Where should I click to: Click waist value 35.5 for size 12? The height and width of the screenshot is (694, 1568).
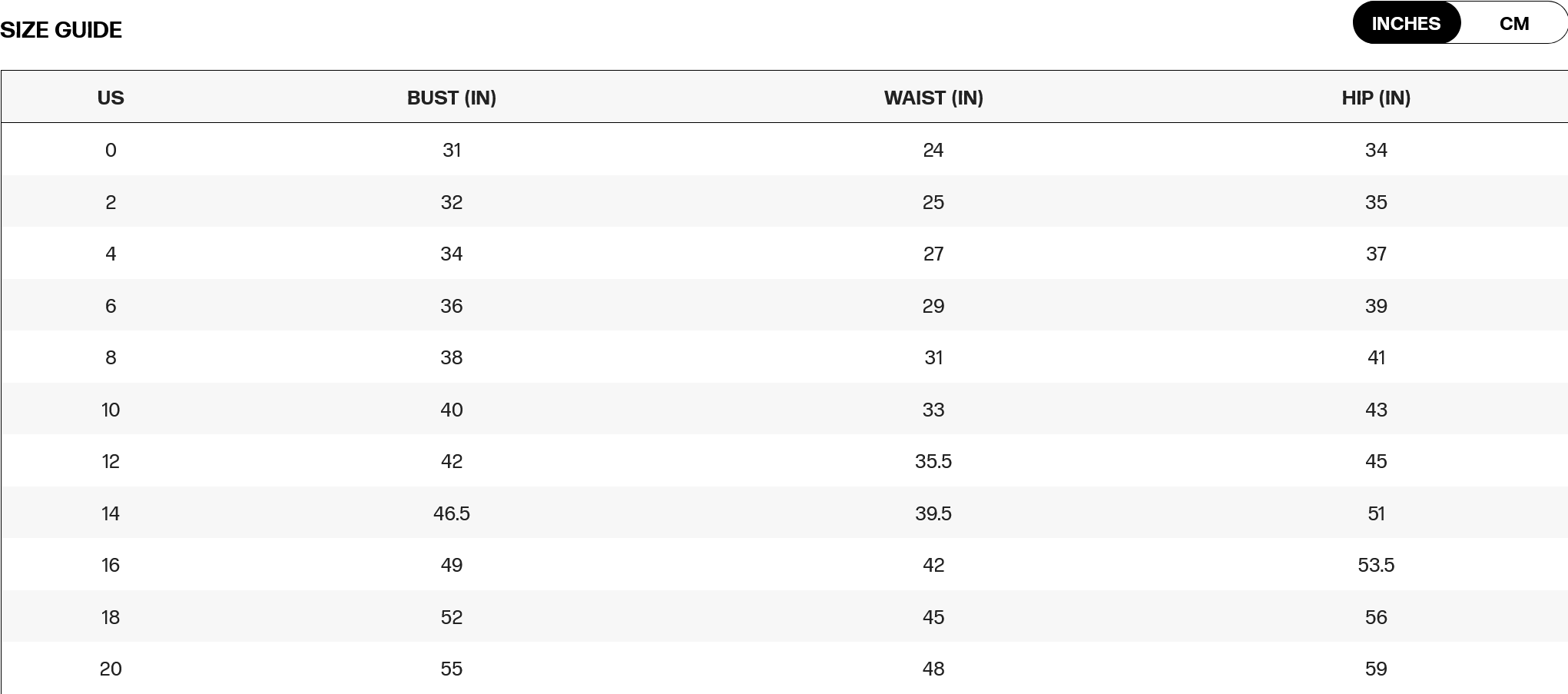933,461
